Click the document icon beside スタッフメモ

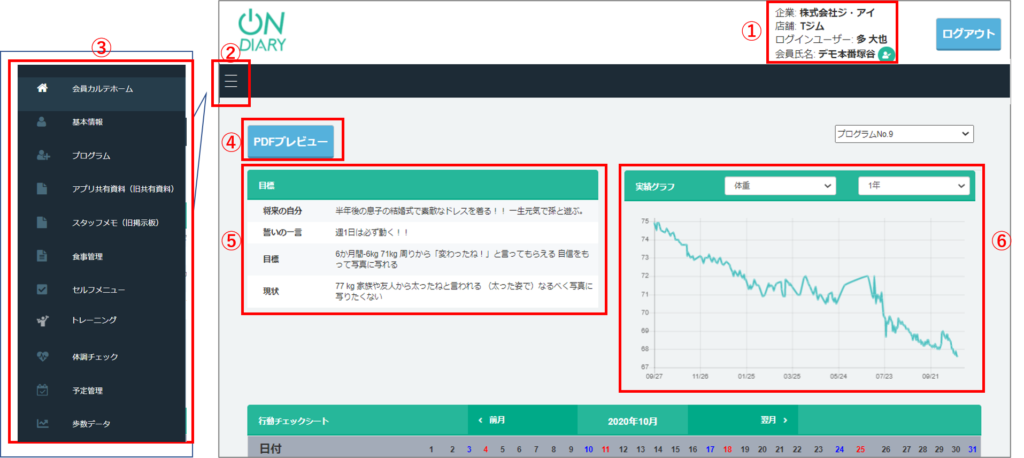tap(42, 222)
